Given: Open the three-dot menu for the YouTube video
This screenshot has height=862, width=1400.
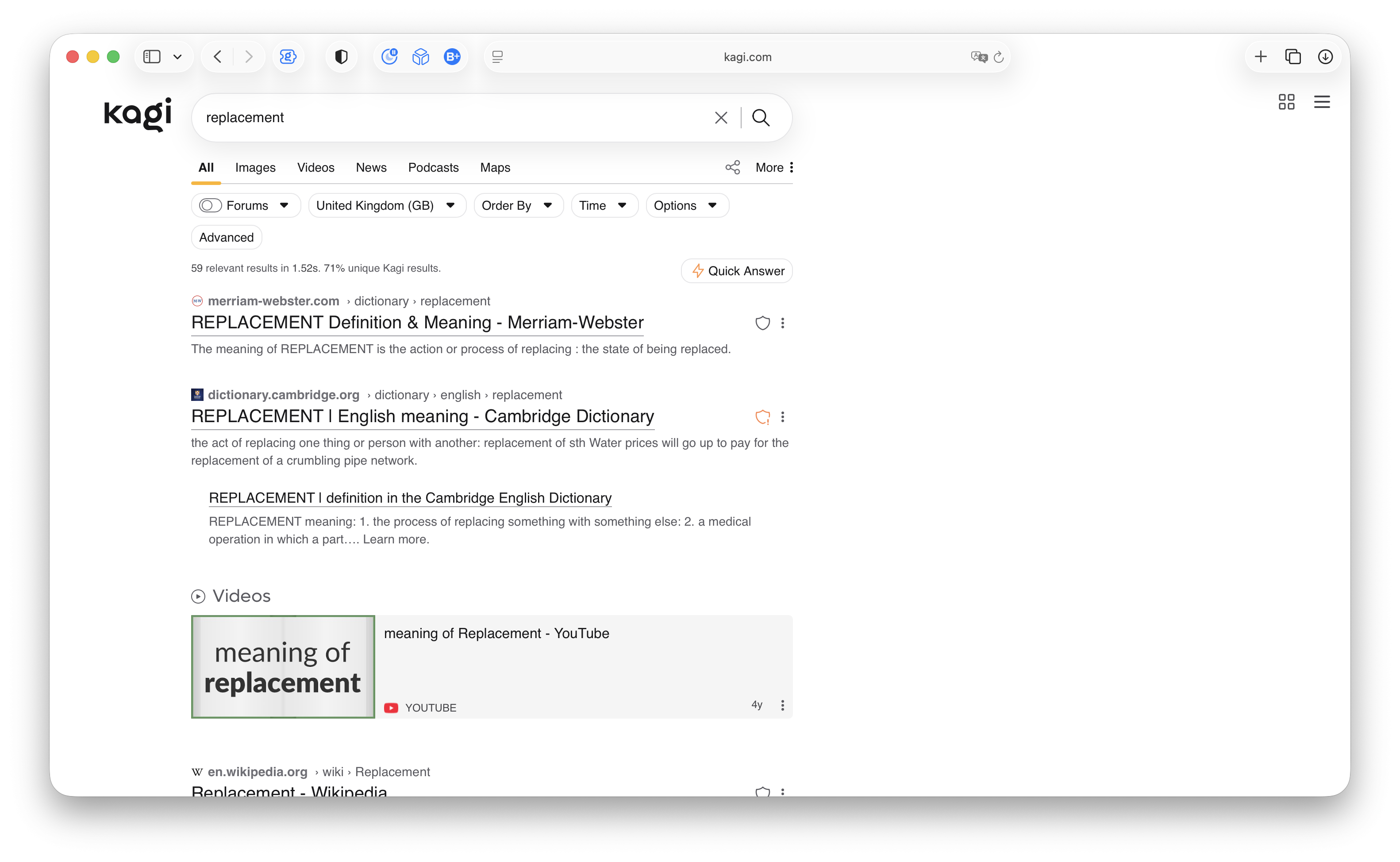Looking at the screenshot, I should 782,705.
